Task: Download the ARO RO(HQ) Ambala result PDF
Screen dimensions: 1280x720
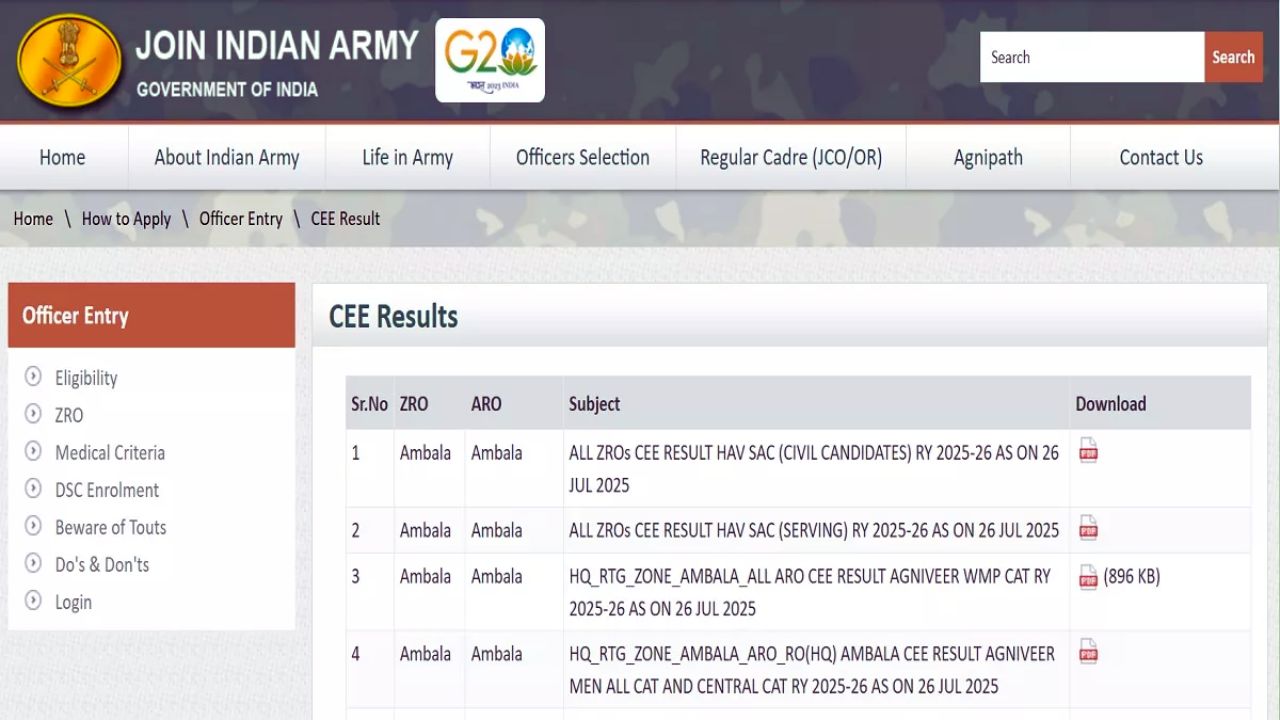Action: click(1086, 651)
